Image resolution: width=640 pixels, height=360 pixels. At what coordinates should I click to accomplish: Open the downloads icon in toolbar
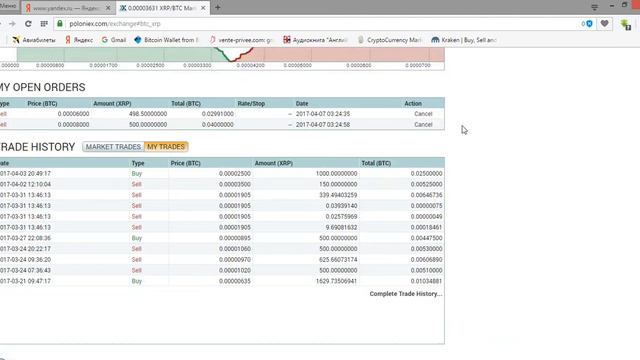pyautogui.click(x=626, y=24)
